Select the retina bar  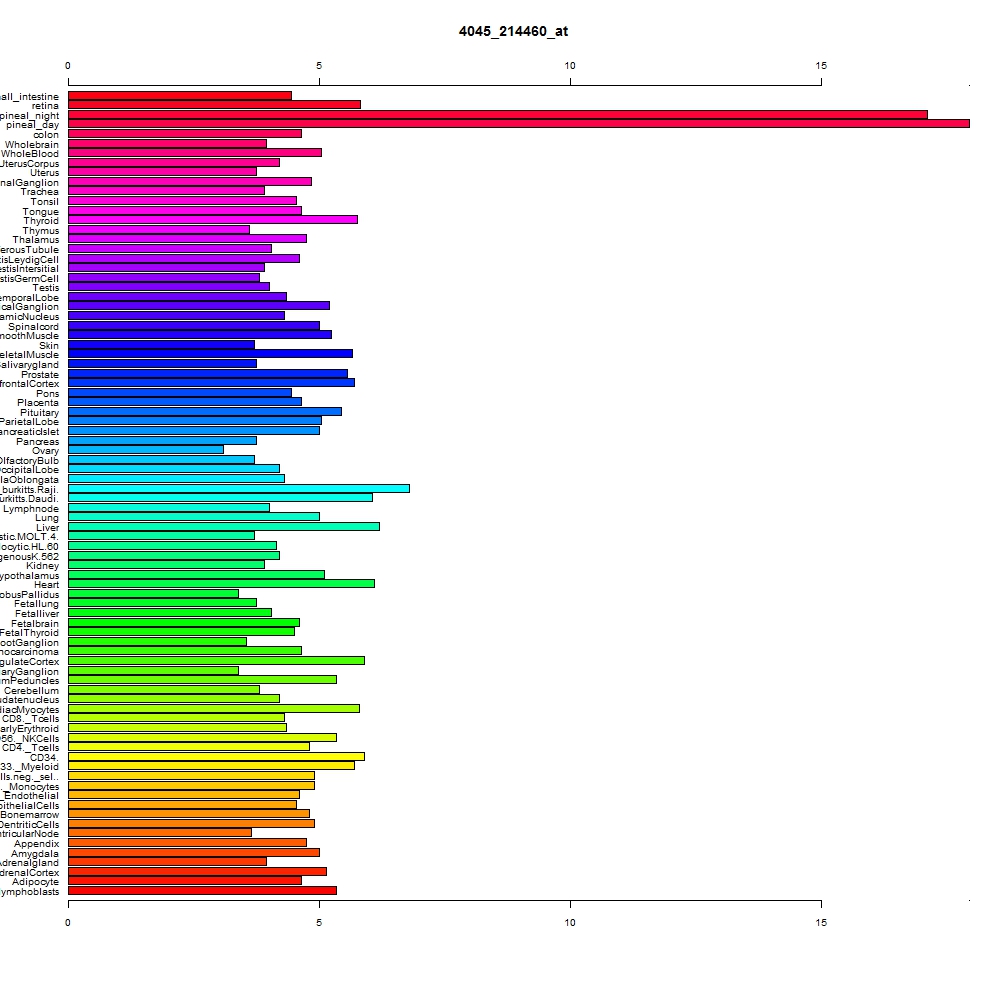pyautogui.click(x=214, y=105)
